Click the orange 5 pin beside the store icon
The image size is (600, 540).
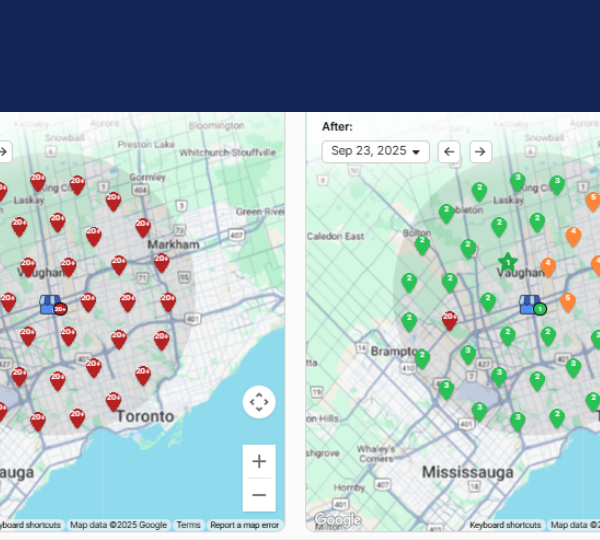coord(568,301)
